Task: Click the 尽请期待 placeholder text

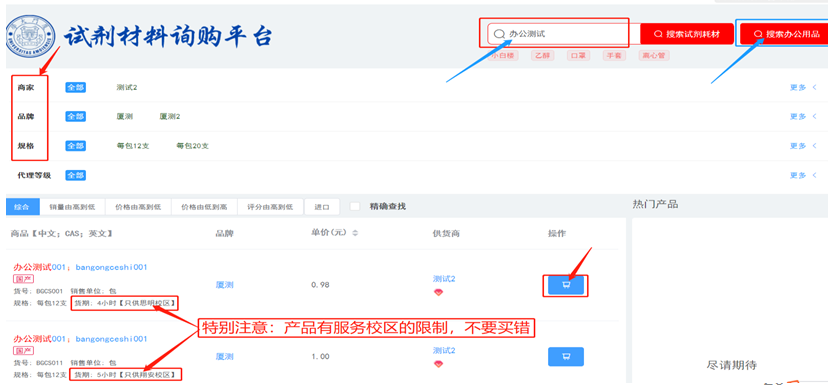Action: point(731,365)
